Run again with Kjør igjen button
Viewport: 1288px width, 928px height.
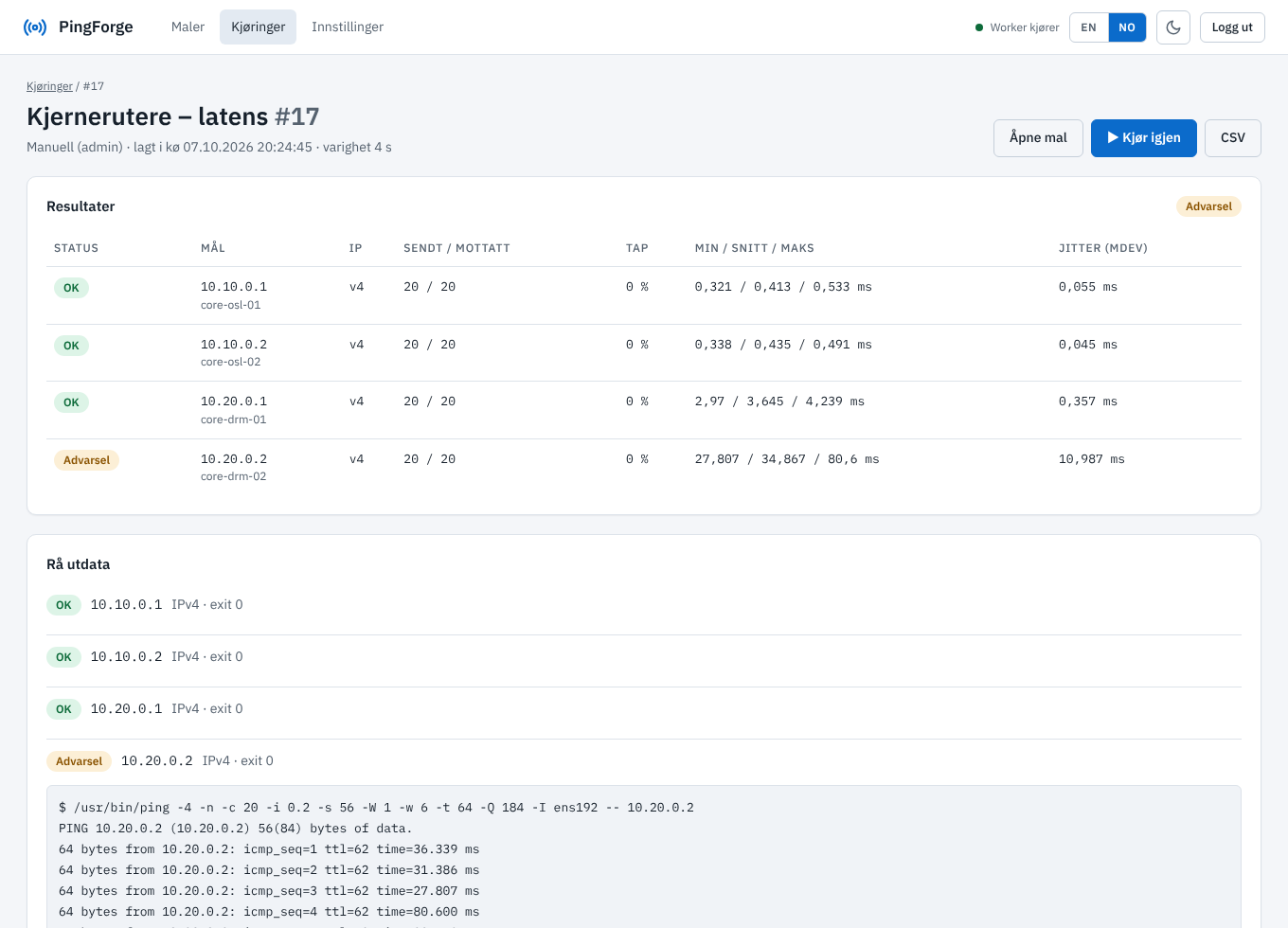click(x=1144, y=138)
